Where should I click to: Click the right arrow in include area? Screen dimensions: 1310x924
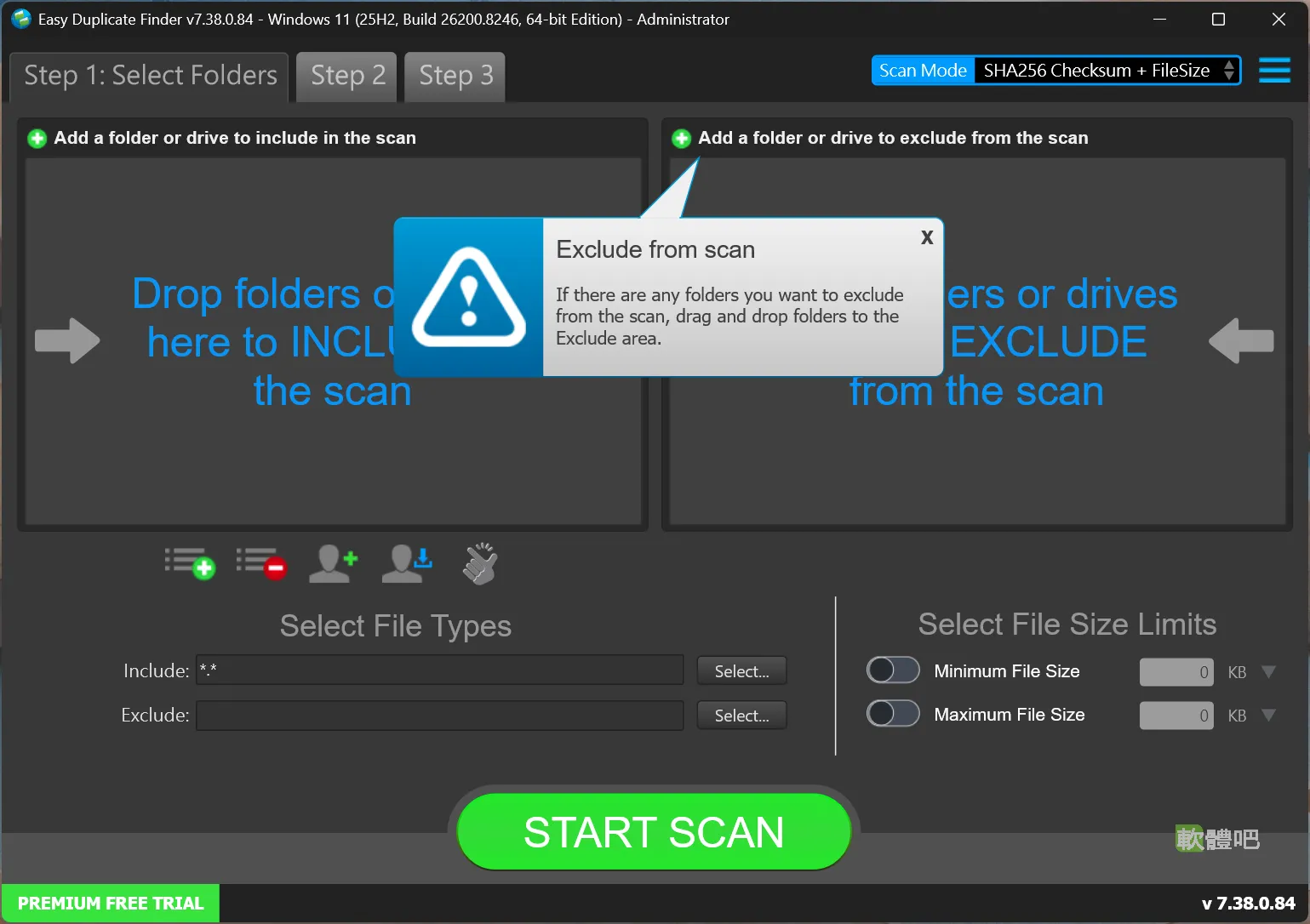(67, 340)
